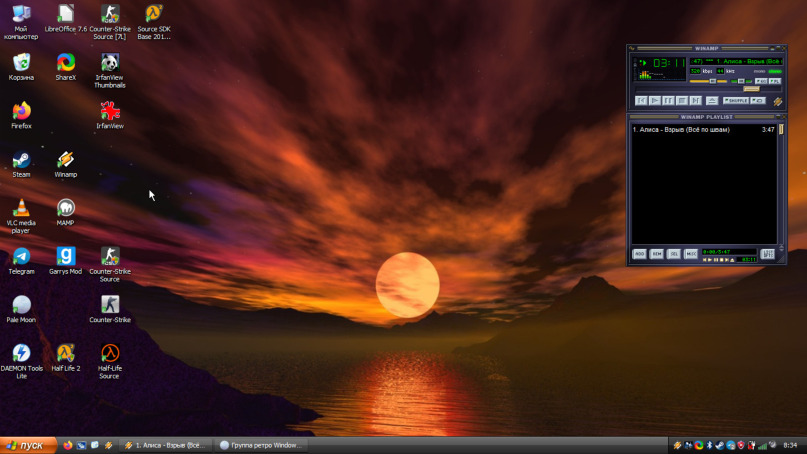Screen dimensions: 807x454
Task: Pause playback in Winamp
Action: (x=668, y=101)
